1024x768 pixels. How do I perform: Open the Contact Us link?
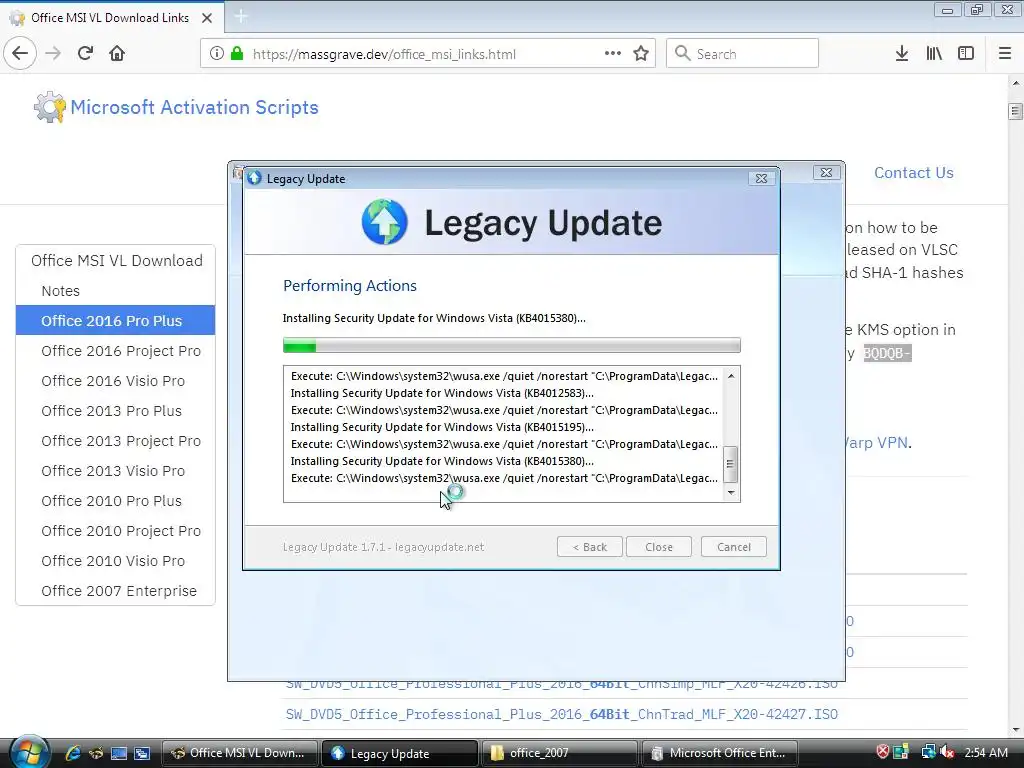[914, 172]
